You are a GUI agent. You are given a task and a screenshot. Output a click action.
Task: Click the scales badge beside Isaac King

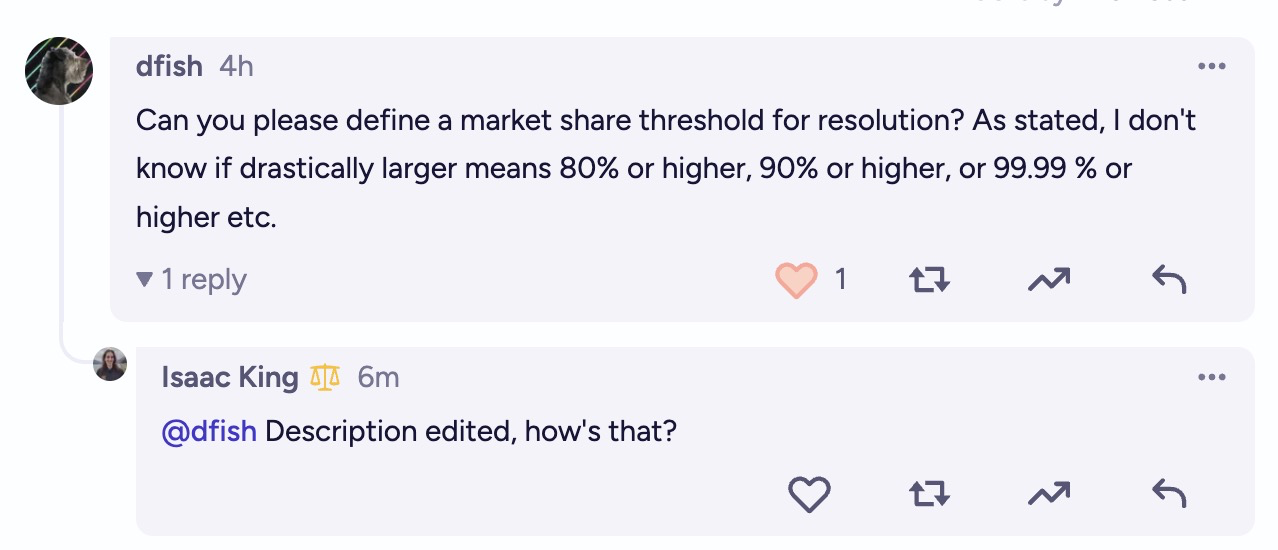(326, 378)
